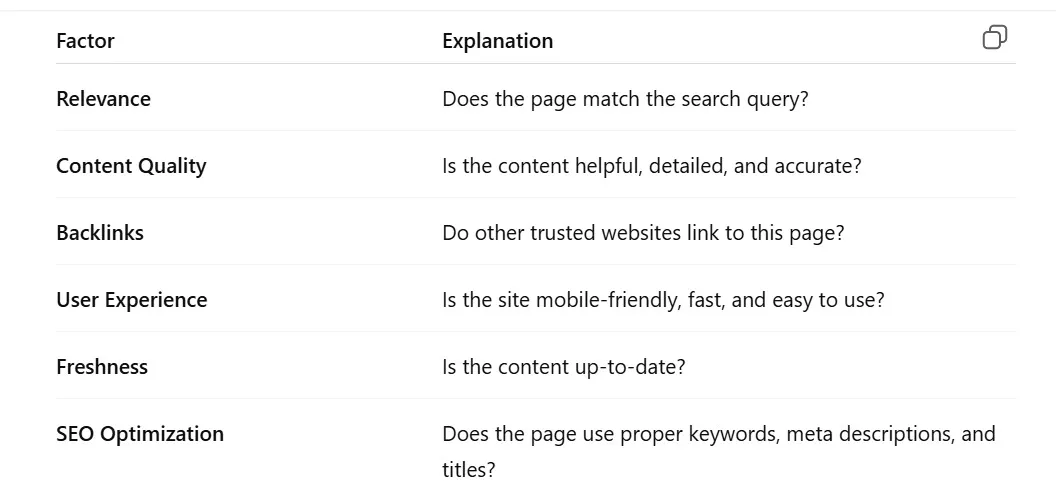Select the Backlinks factor cell
Image resolution: width=1056 pixels, height=487 pixels.
click(100, 233)
